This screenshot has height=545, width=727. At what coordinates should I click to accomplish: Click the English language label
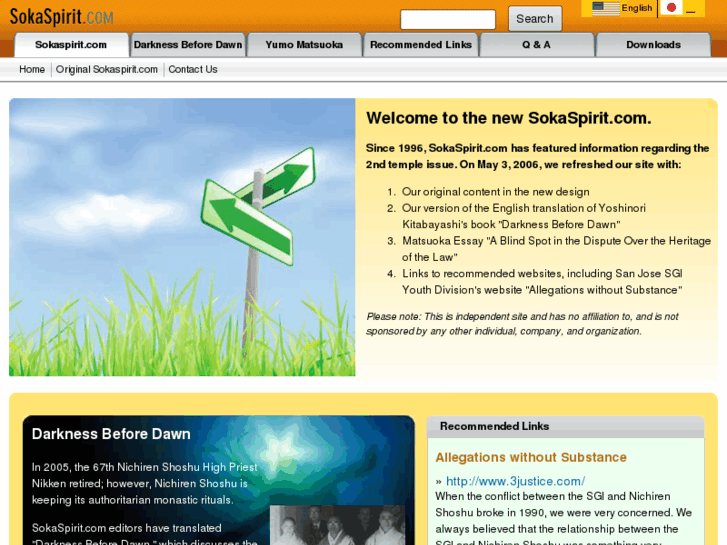pos(637,8)
